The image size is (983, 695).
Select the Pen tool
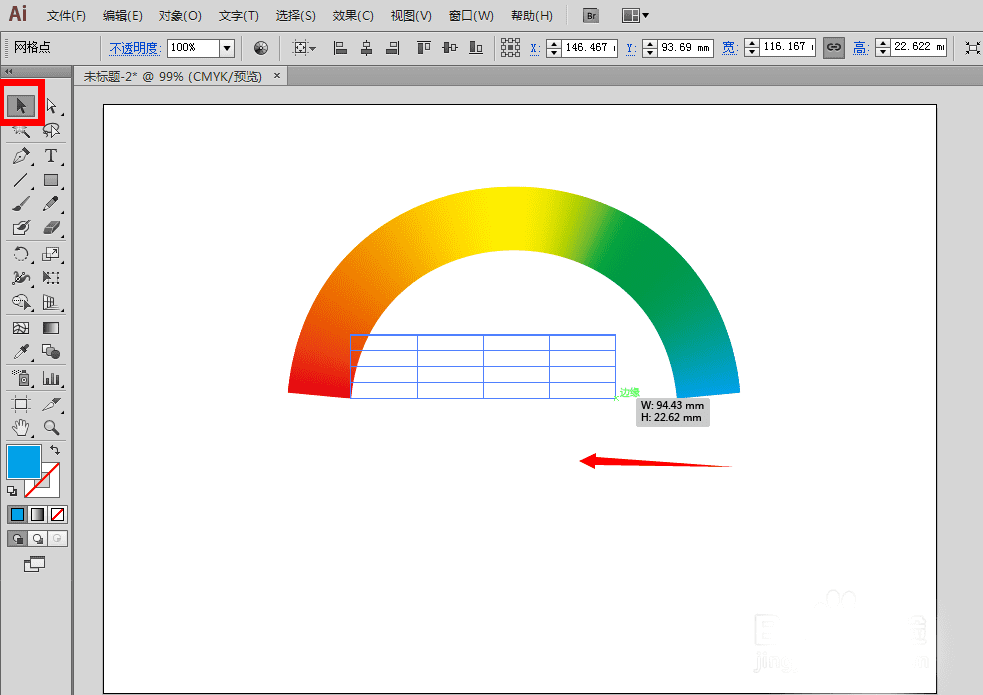click(21, 156)
